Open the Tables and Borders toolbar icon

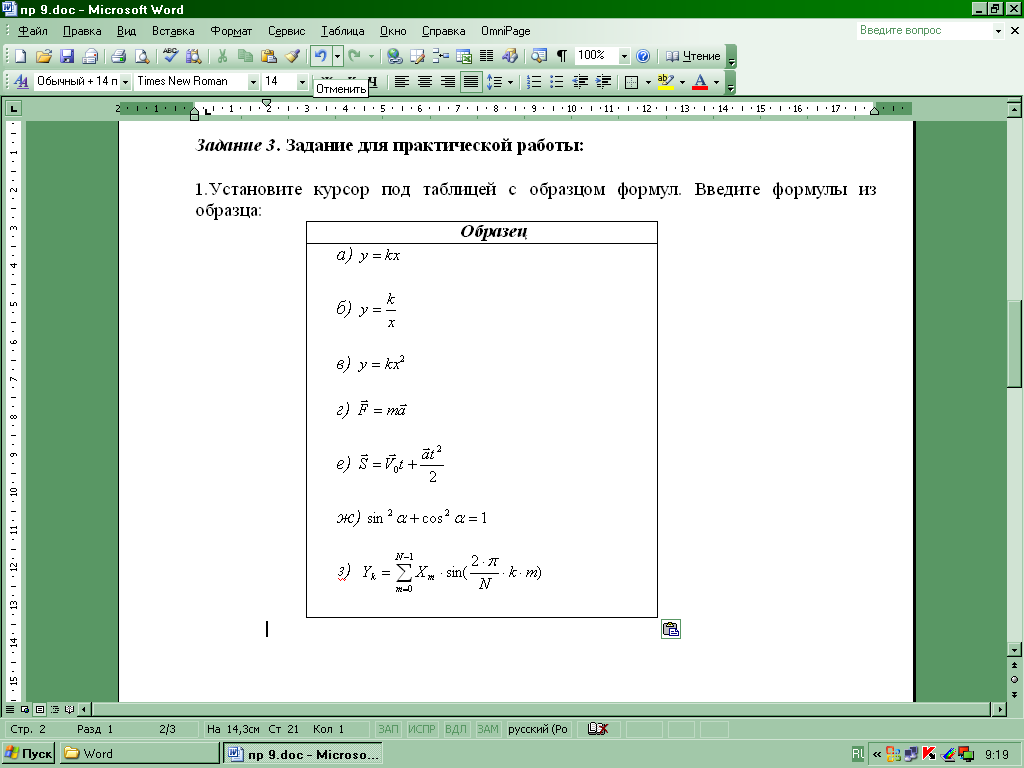[418, 56]
